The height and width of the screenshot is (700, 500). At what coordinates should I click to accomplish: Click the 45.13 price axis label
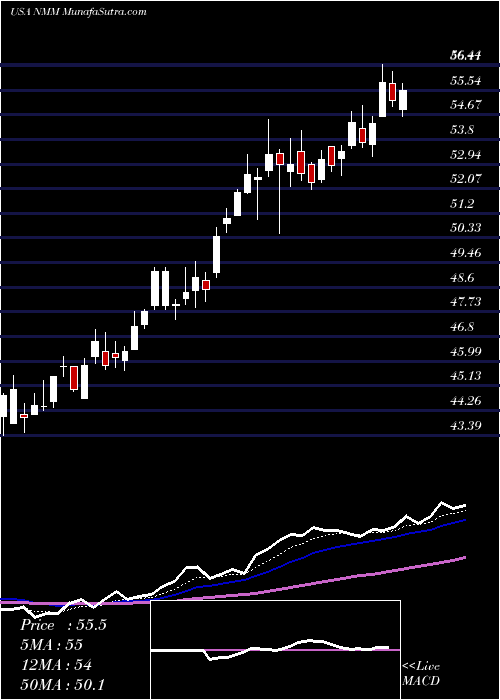click(x=466, y=376)
